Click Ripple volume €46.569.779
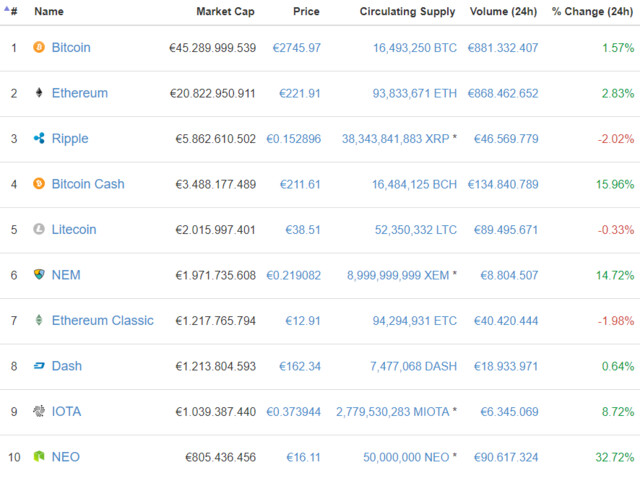The height and width of the screenshot is (478, 640). tap(506, 139)
